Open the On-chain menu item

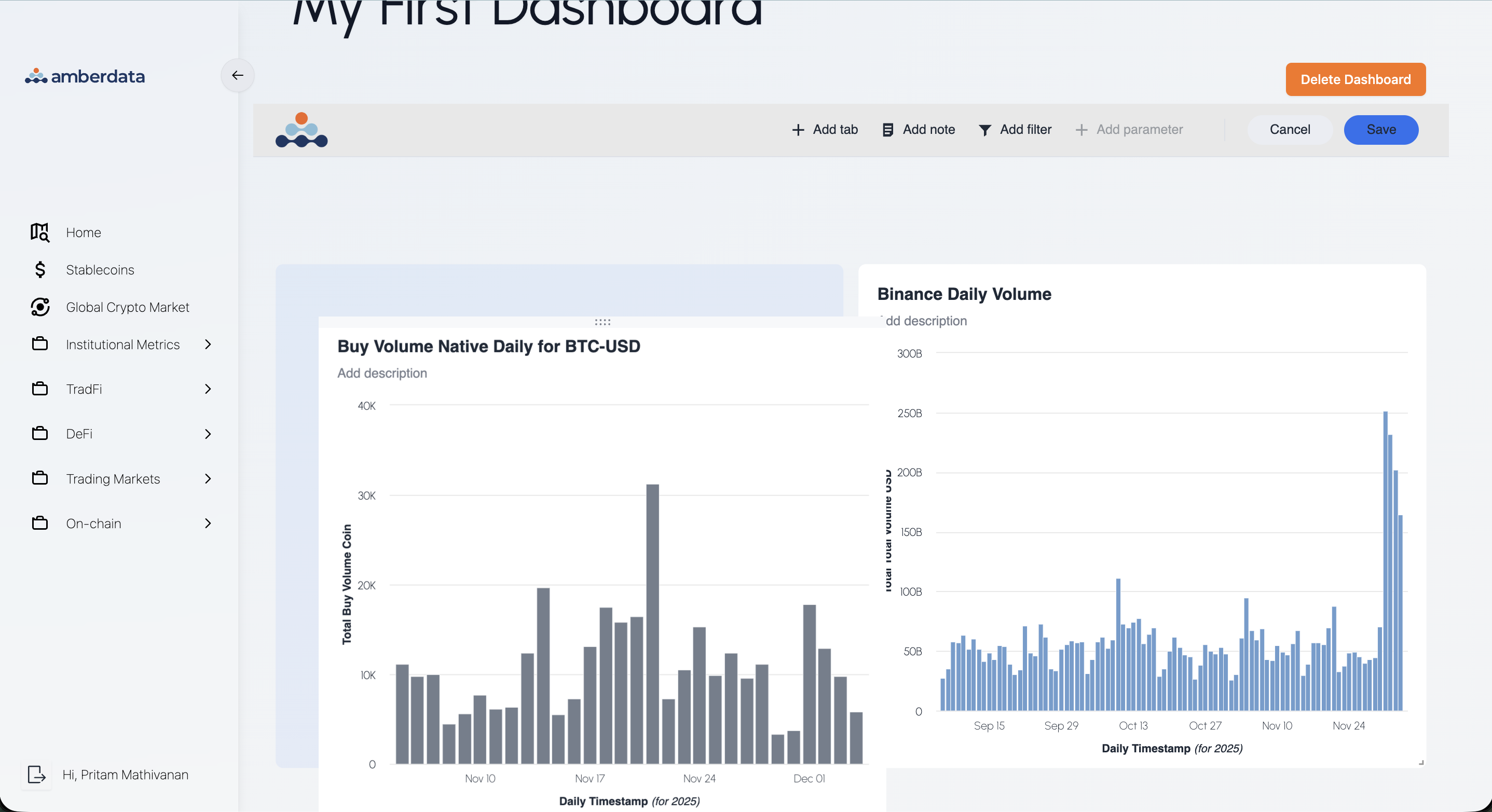[x=93, y=523]
